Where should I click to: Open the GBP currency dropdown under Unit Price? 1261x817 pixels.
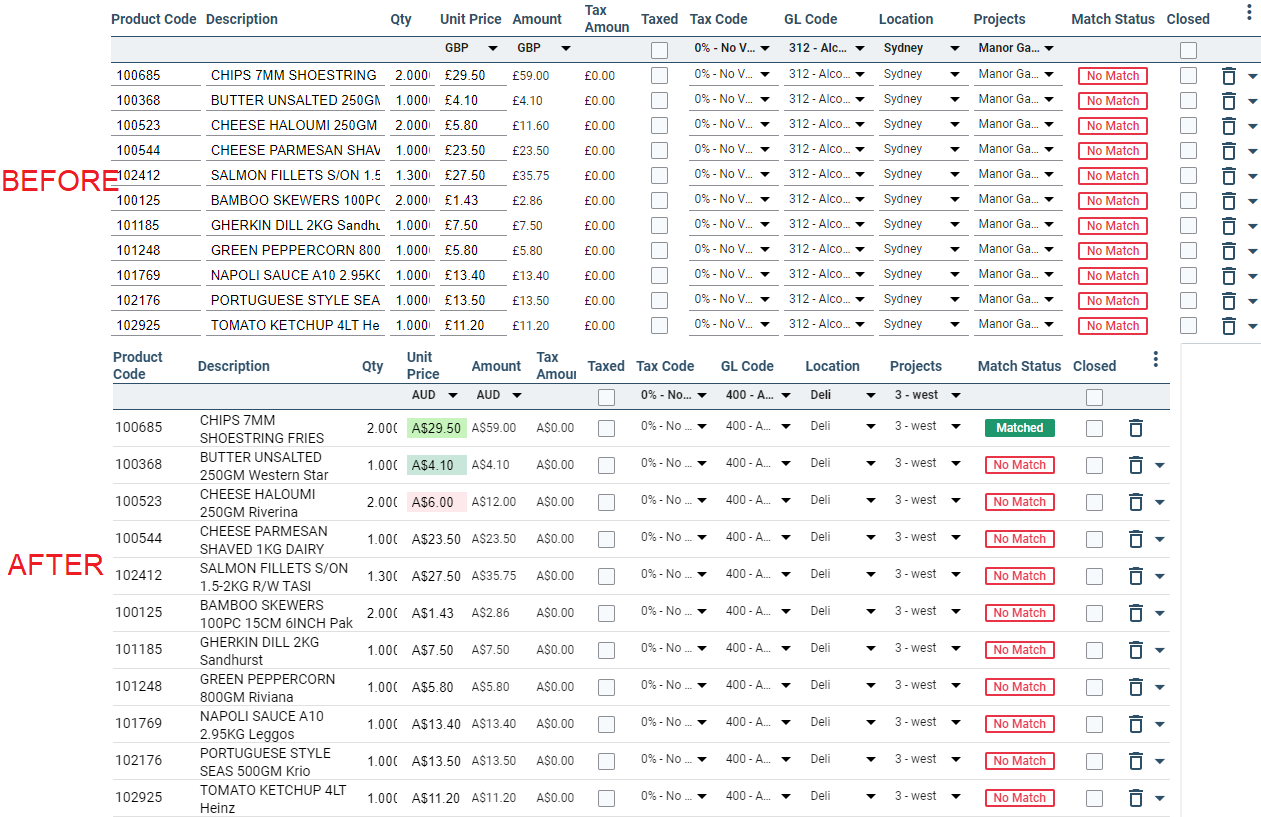point(470,48)
